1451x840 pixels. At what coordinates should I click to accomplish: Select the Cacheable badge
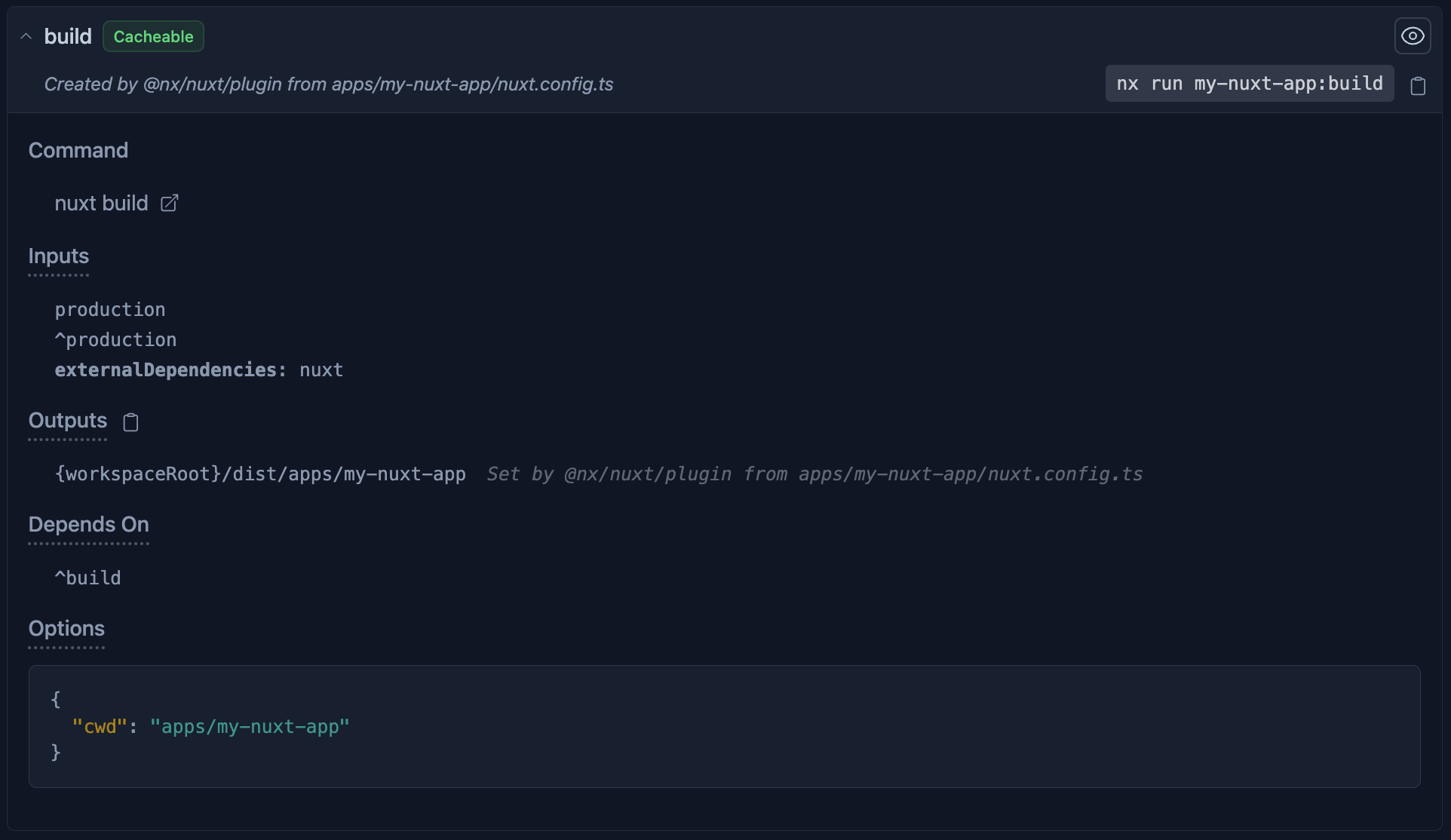(x=153, y=35)
